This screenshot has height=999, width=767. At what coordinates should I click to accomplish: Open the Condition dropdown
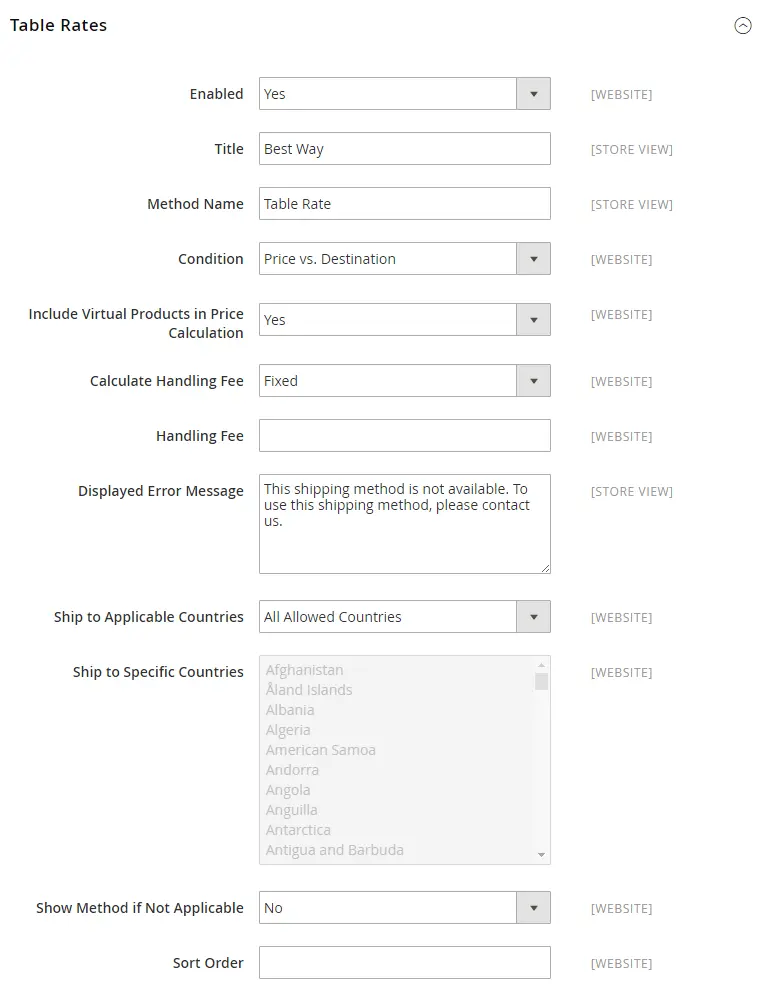pyautogui.click(x=534, y=258)
